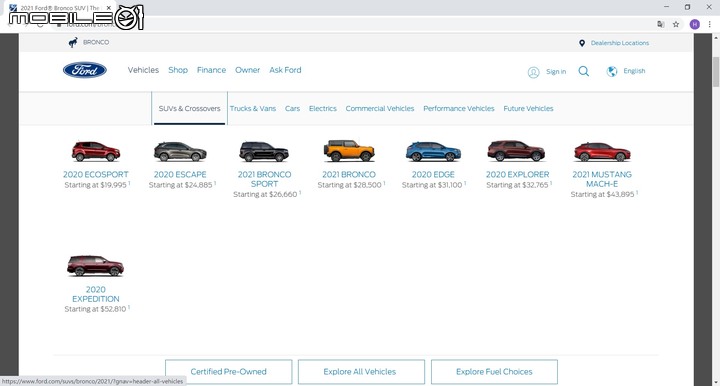Screen dimensions: 720x386
Task: Open the 2020 ESCAPE link
Action: tap(180, 174)
